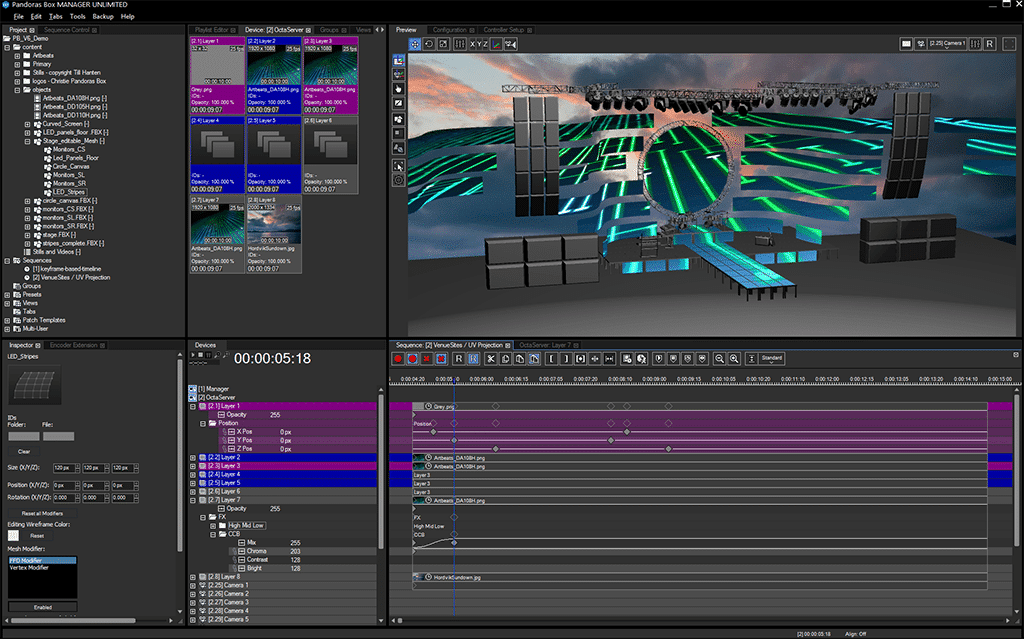The height and width of the screenshot is (639, 1024).
Task: Select the hand tool in Preview sidebar
Action: [x=399, y=88]
